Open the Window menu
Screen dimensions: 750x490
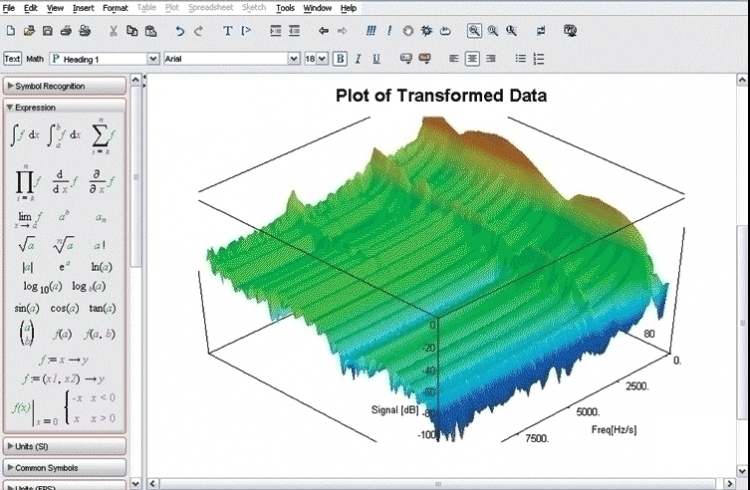pos(317,8)
